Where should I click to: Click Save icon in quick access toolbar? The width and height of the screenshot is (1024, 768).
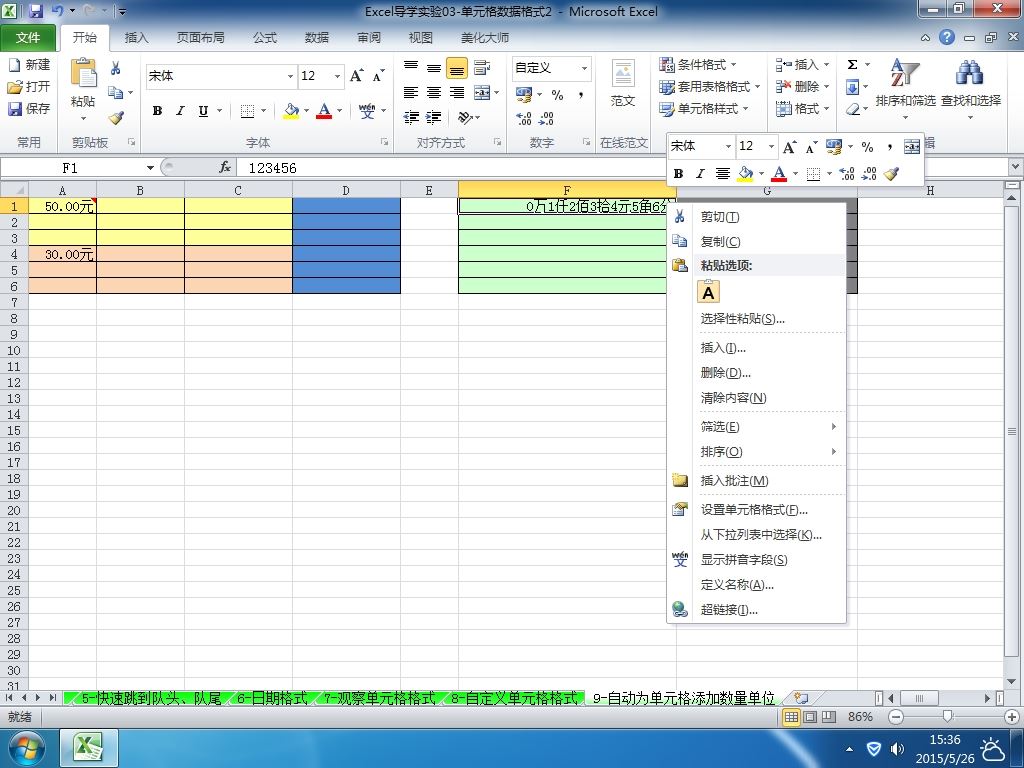click(x=36, y=11)
